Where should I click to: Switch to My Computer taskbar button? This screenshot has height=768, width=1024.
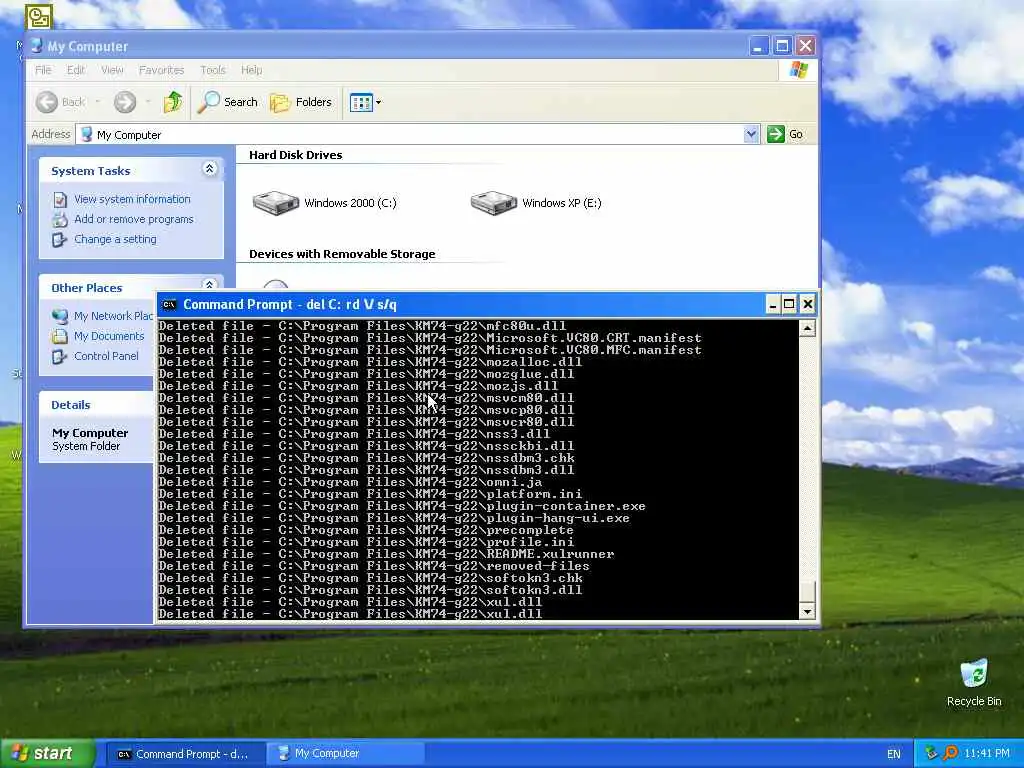coord(345,754)
